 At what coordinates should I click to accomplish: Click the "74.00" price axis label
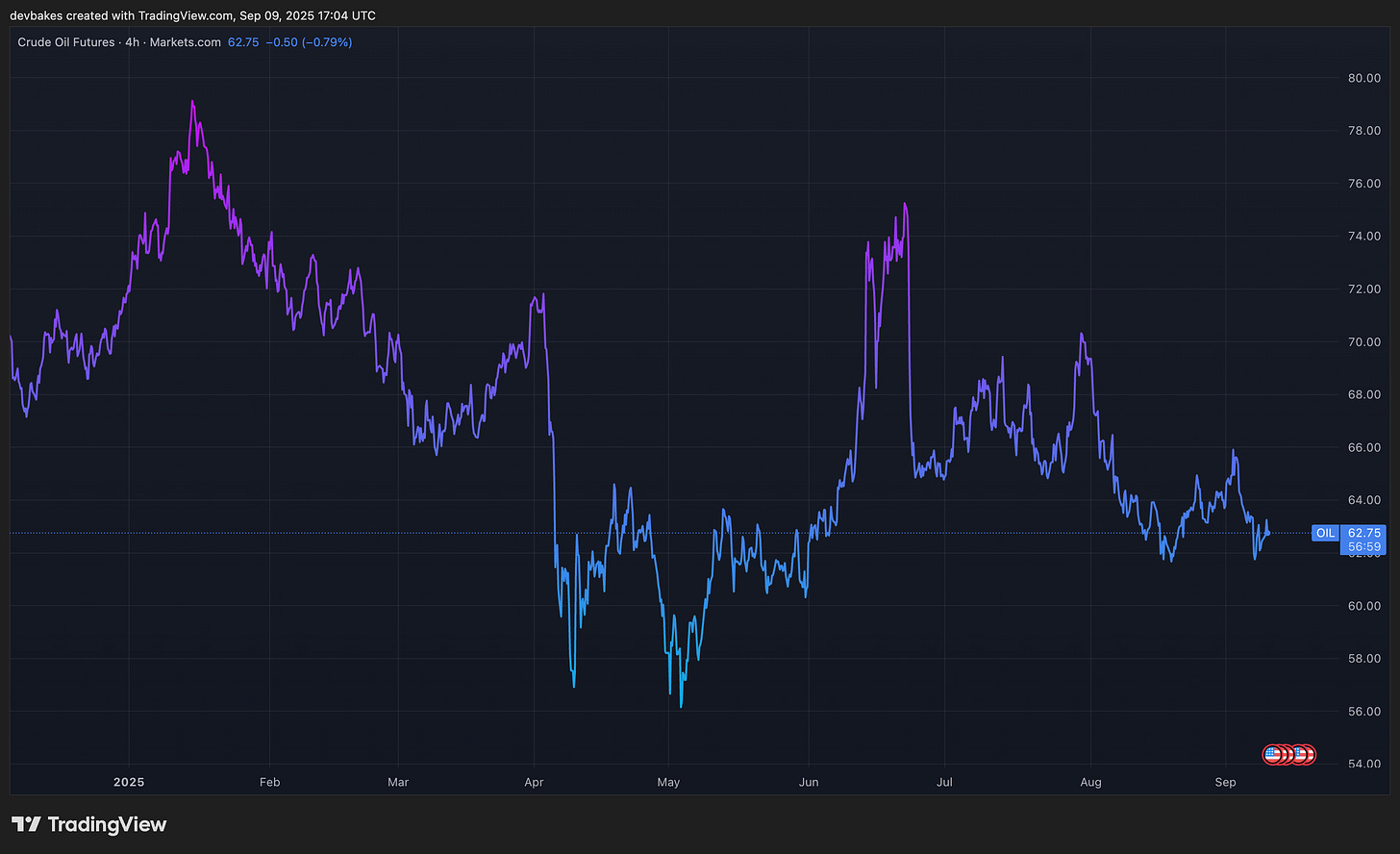[x=1364, y=237]
